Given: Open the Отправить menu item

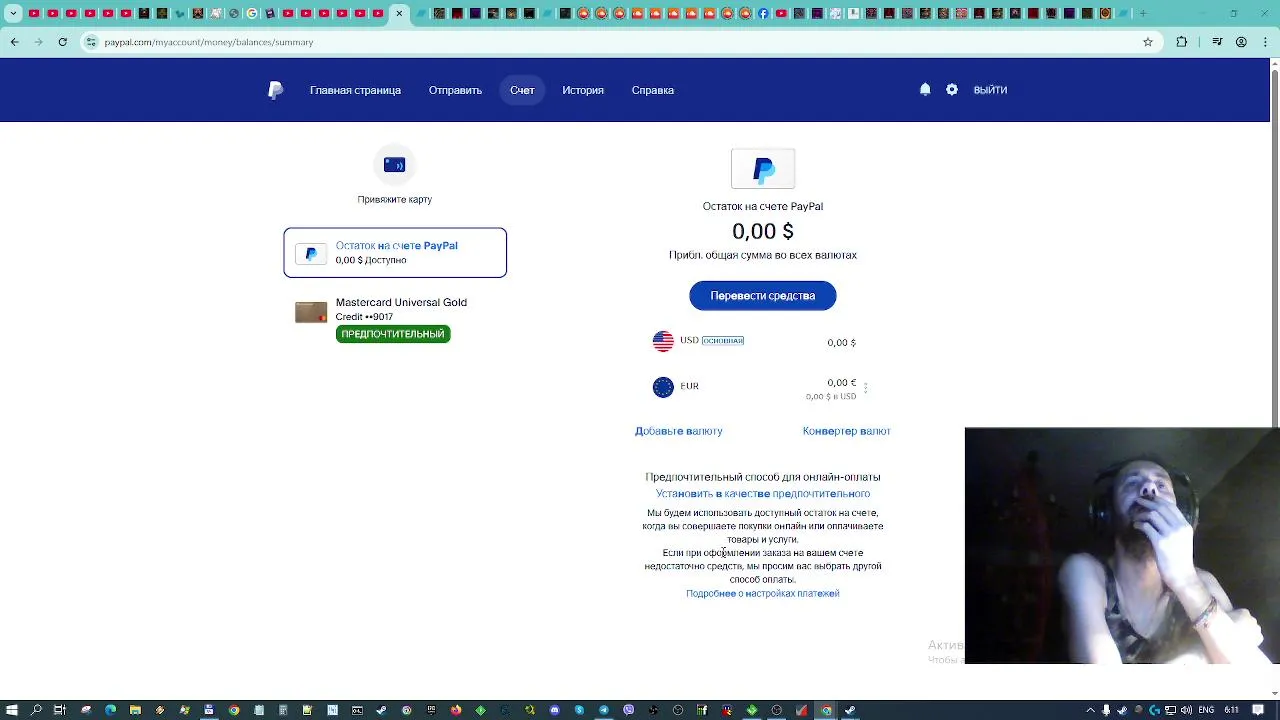Looking at the screenshot, I should pyautogui.click(x=455, y=90).
